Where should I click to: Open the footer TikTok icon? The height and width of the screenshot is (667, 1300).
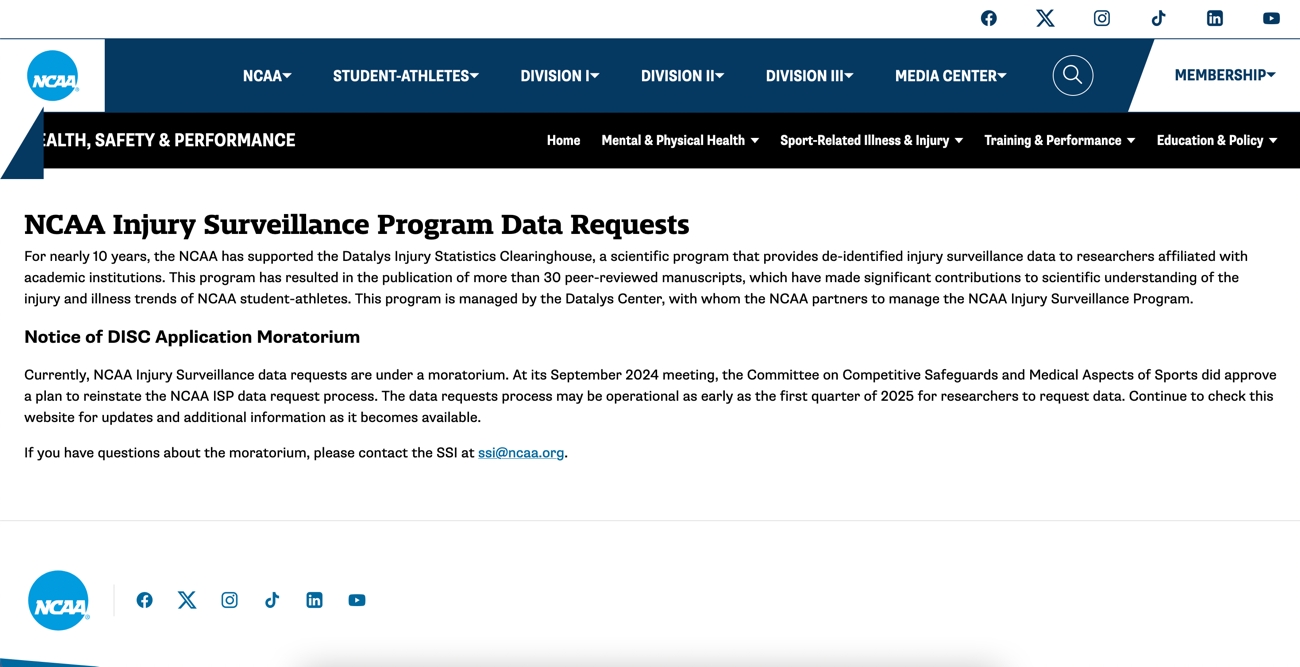(x=272, y=600)
